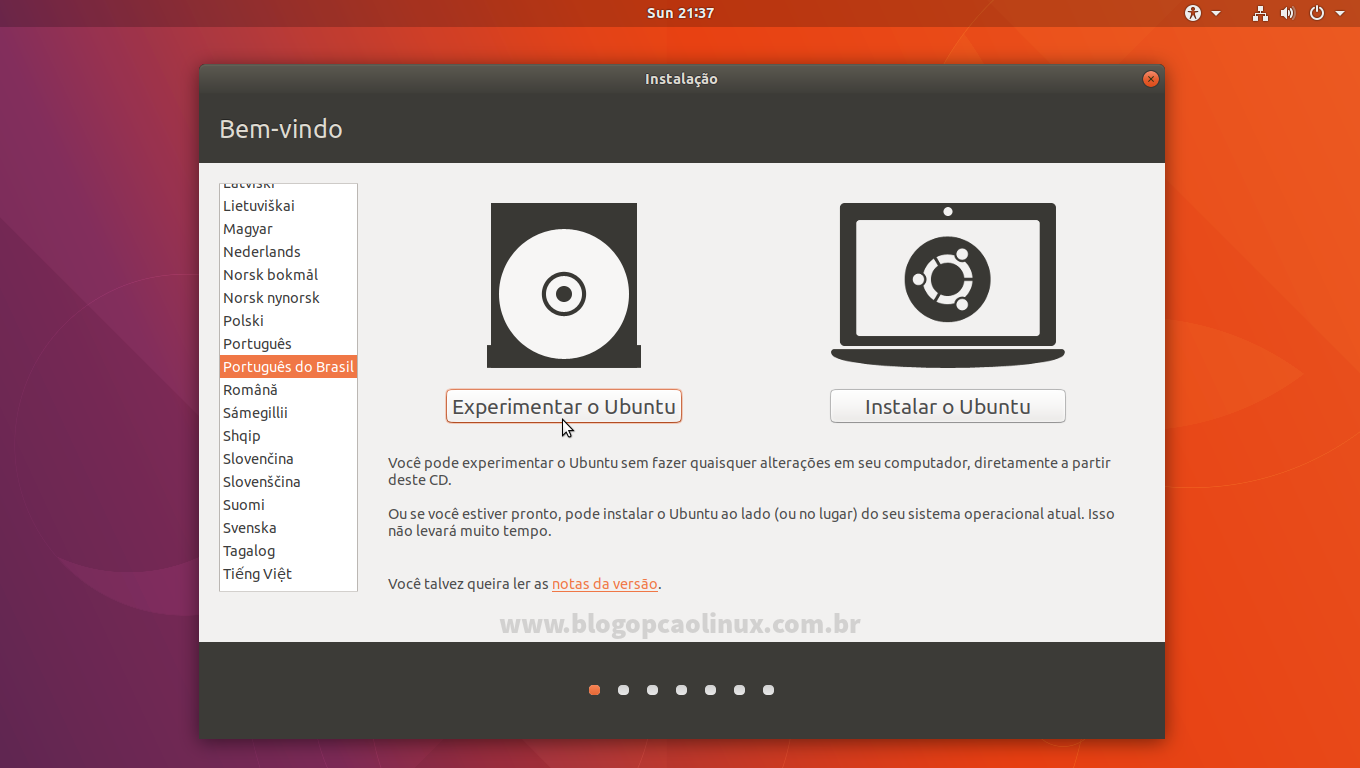The image size is (1360, 768).
Task: Click the laptop with Ubuntu logo graphic
Action: [x=947, y=285]
